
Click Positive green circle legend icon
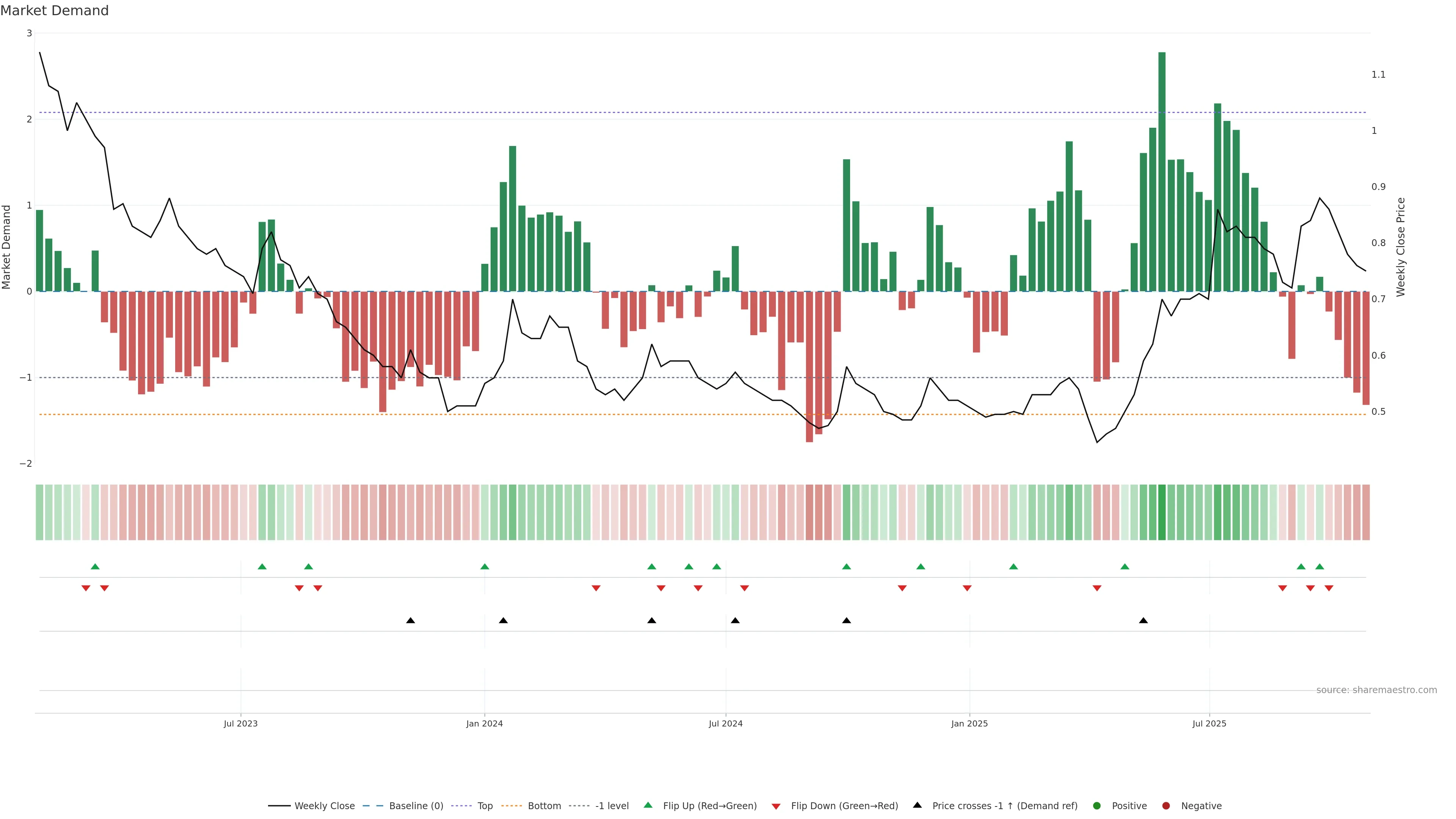click(1097, 806)
